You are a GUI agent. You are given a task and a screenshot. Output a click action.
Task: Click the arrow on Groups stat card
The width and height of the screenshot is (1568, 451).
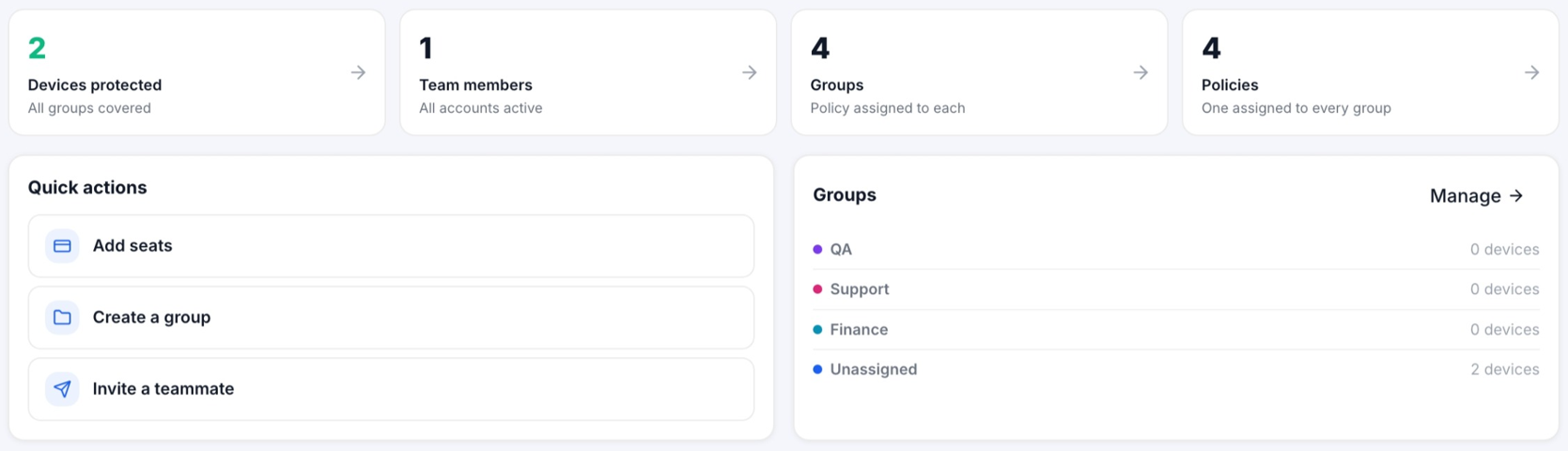(x=1141, y=72)
